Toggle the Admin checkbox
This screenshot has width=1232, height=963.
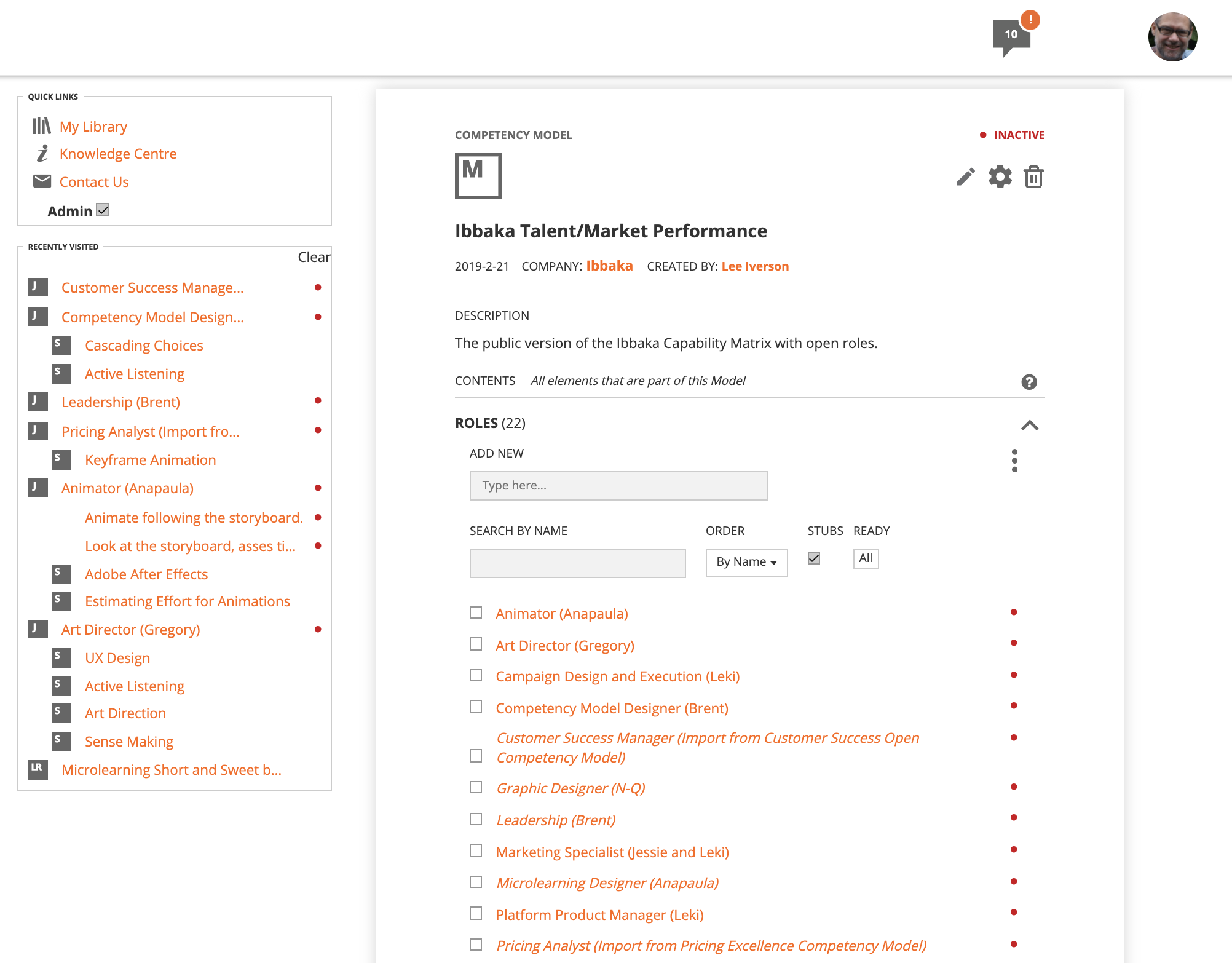coord(103,210)
